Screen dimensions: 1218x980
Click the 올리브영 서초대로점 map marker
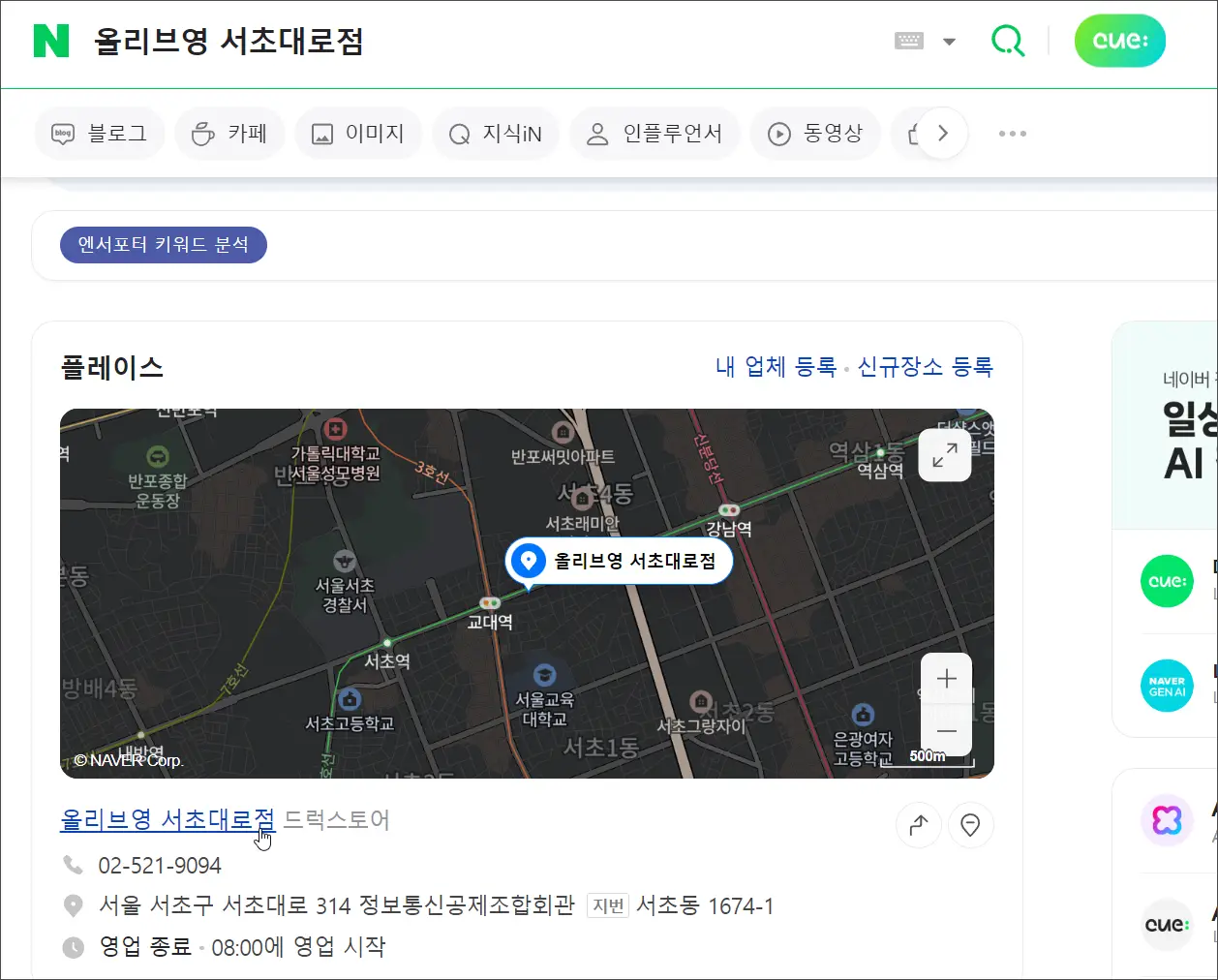pyautogui.click(x=620, y=561)
